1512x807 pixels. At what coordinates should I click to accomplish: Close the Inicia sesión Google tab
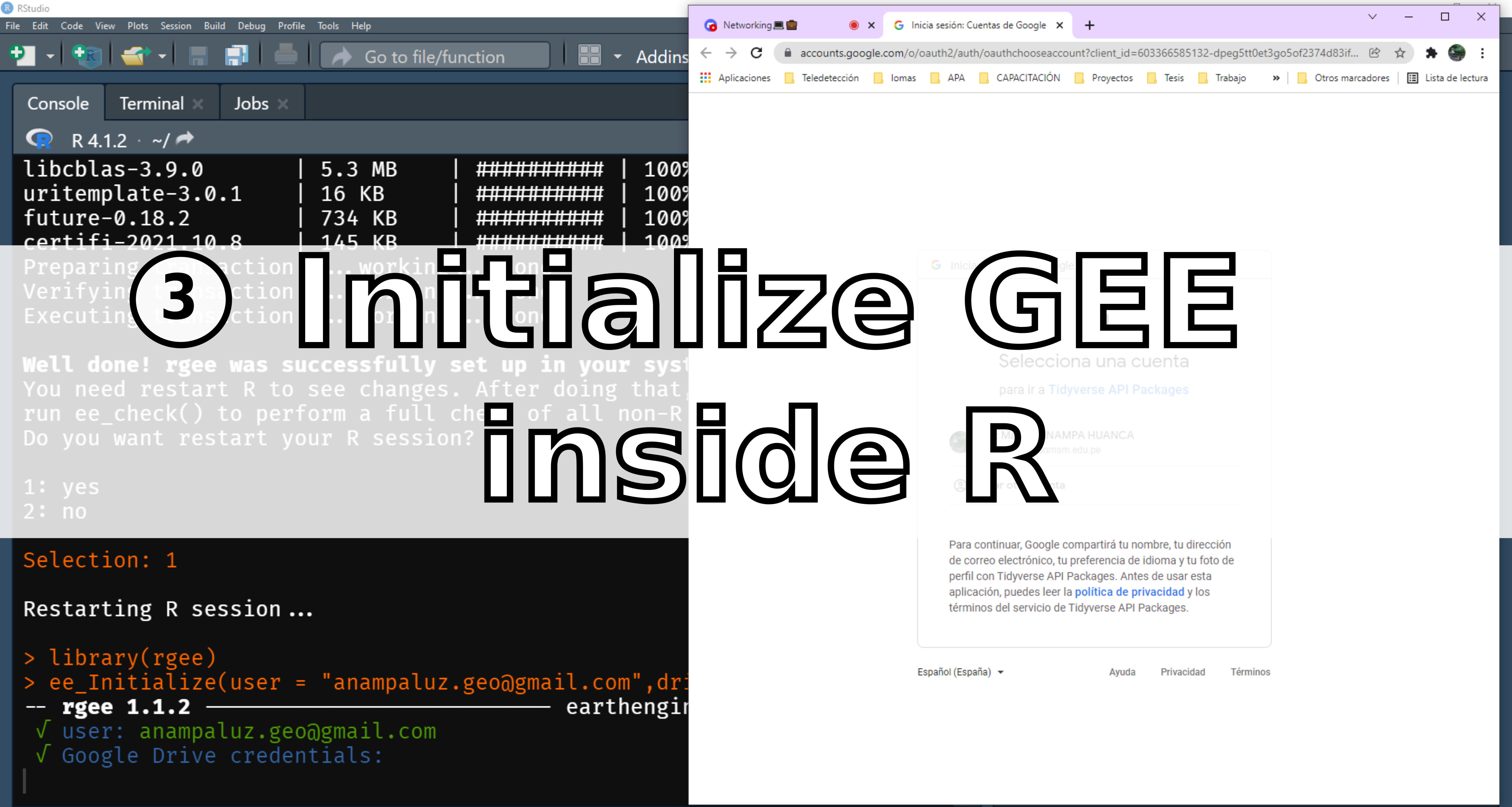[1059, 25]
